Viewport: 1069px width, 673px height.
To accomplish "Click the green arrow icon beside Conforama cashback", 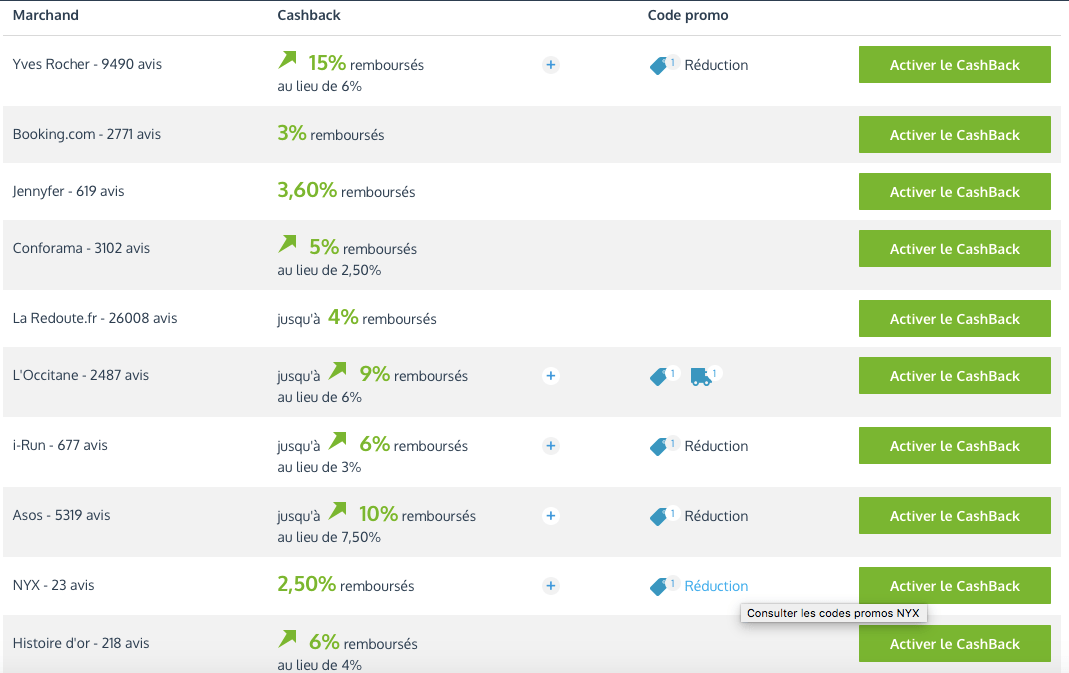I will 288,243.
